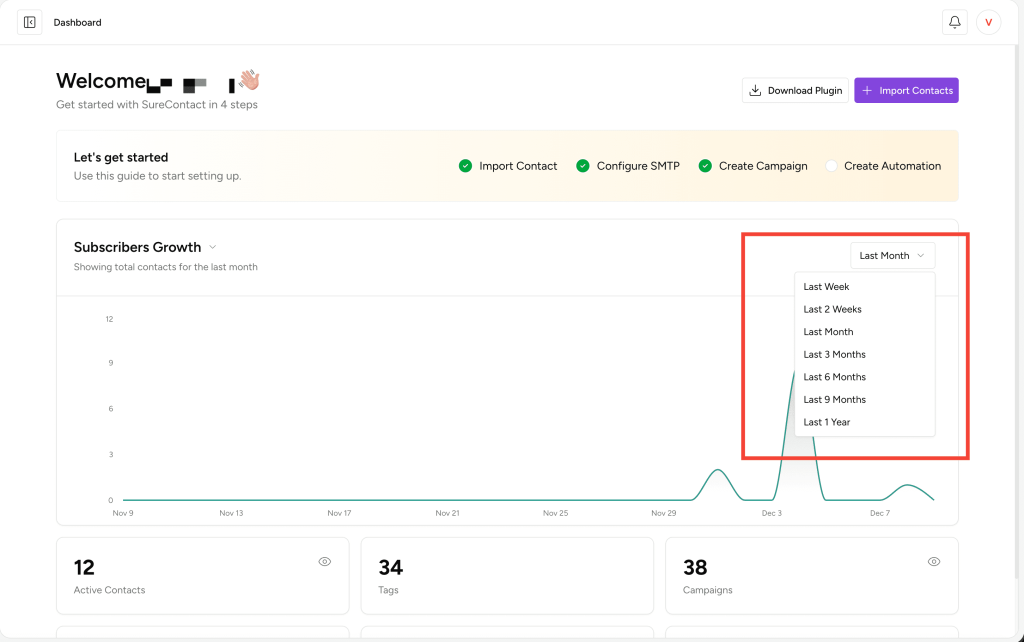Open the user profile avatar
The image size is (1024, 642).
[988, 22]
